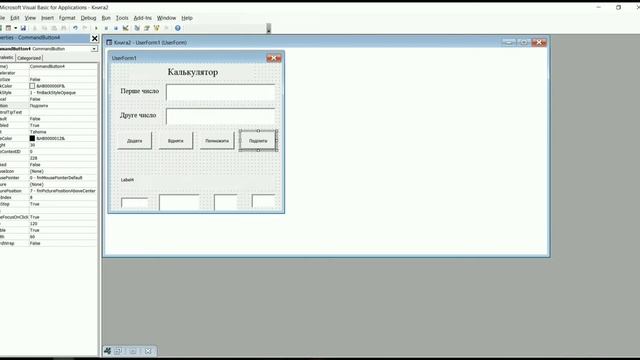Toggle the Design Mode icon
640x360 pixels.
126,28
